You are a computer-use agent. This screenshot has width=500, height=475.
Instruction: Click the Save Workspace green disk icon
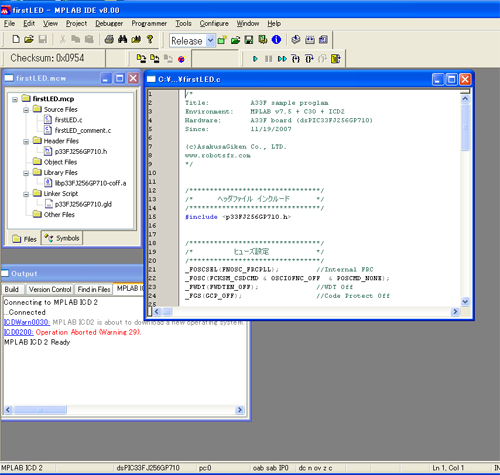[249, 40]
